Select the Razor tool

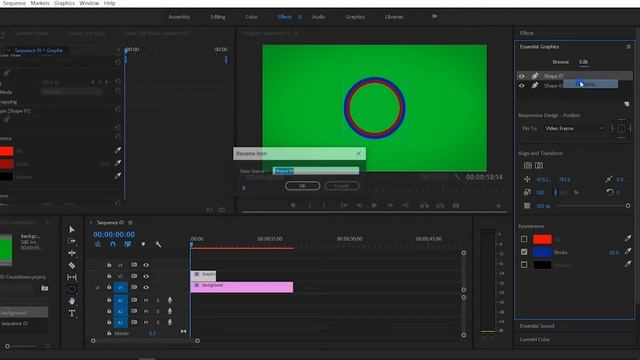pyautogui.click(x=72, y=265)
